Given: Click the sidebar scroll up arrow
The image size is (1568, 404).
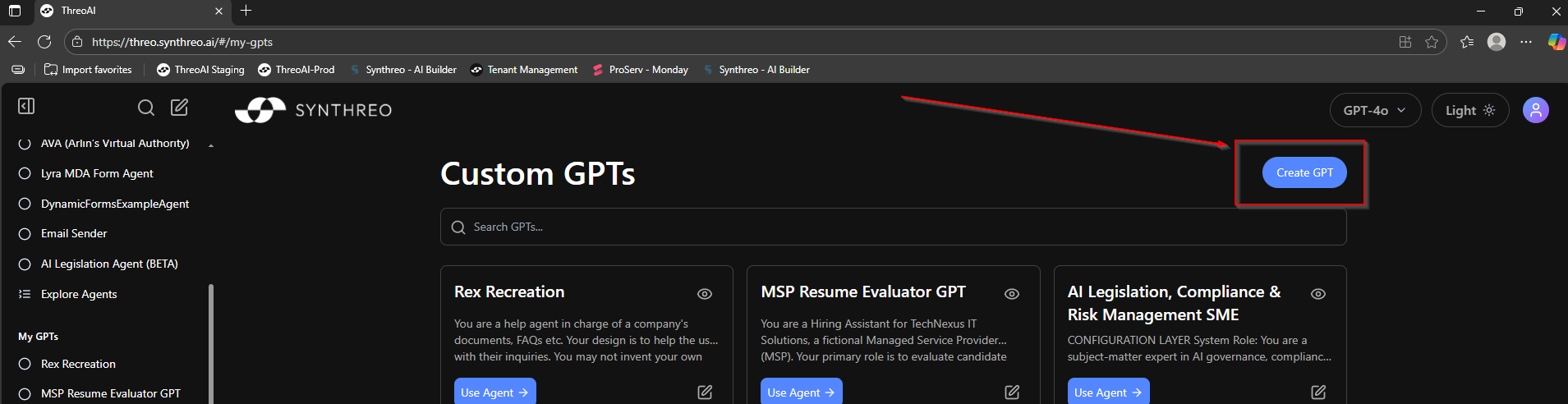Looking at the screenshot, I should coord(211,145).
